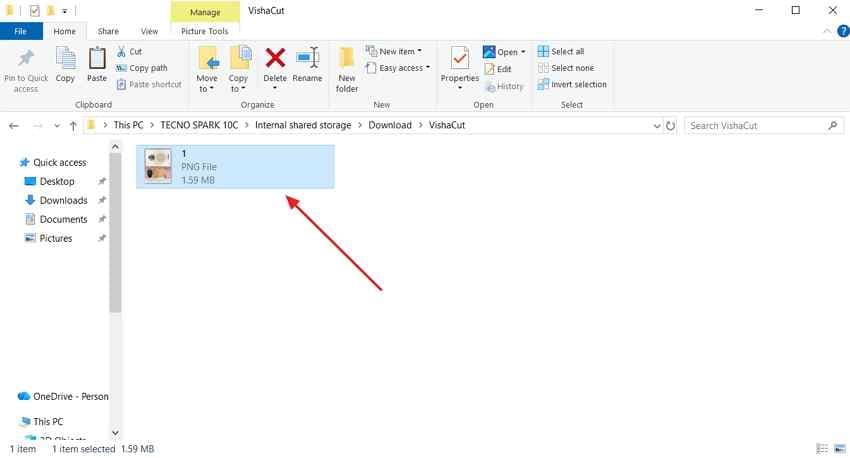Open Desktop in the navigation pane

click(x=50, y=182)
